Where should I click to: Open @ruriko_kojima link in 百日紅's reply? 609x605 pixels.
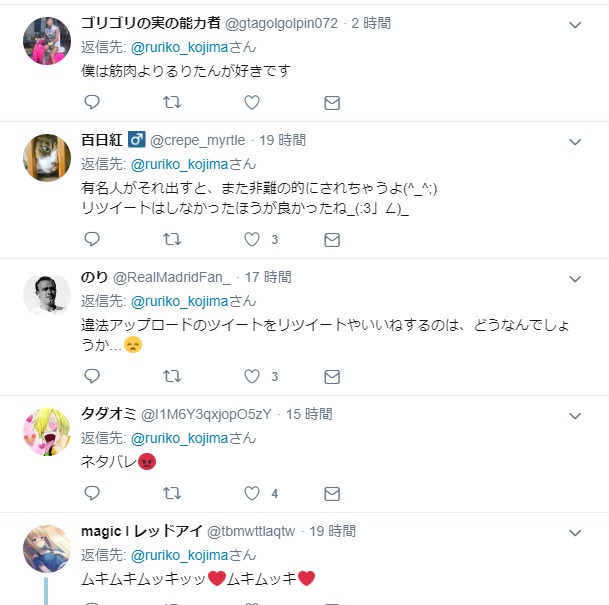[179, 165]
